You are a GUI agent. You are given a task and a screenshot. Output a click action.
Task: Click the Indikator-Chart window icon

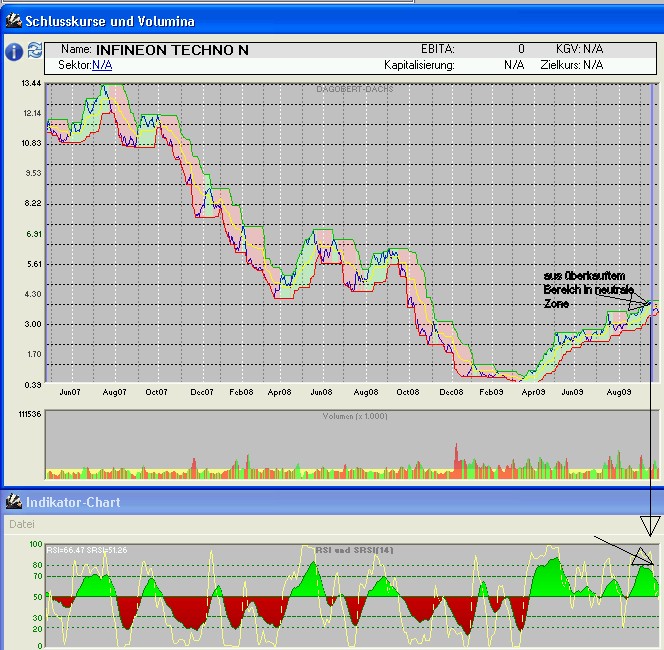tap(14, 501)
